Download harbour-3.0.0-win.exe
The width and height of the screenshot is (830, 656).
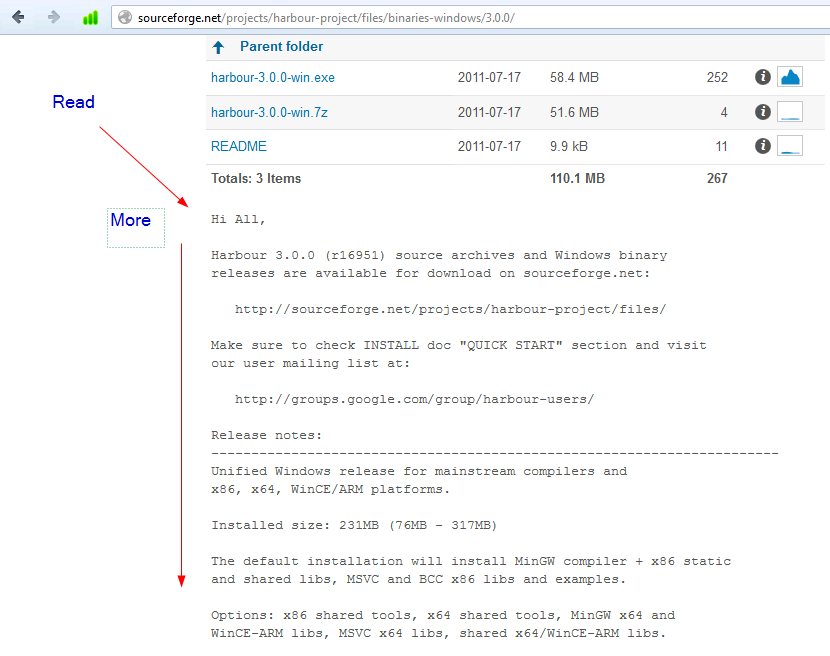tap(273, 77)
